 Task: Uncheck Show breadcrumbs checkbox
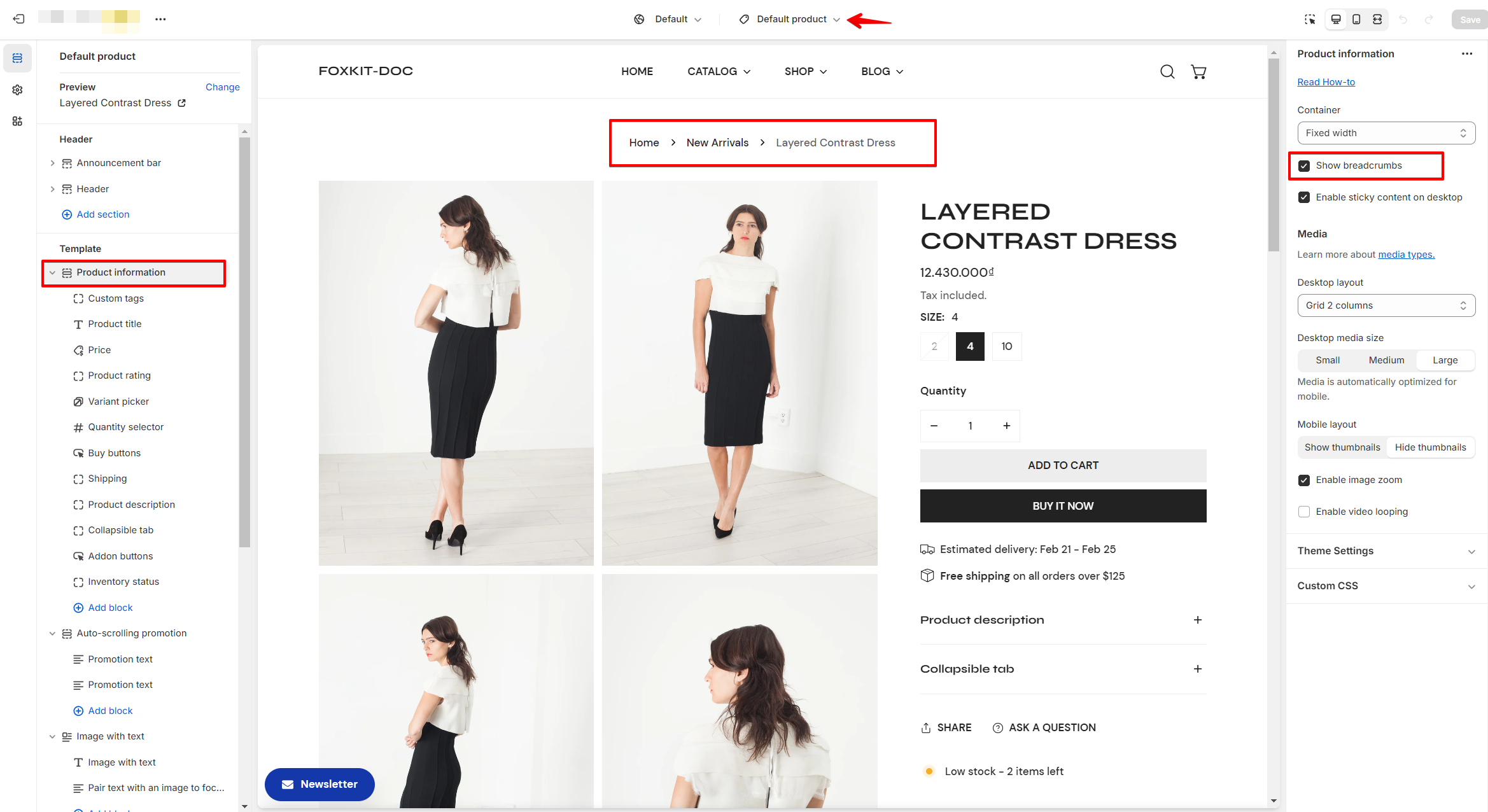point(1304,166)
